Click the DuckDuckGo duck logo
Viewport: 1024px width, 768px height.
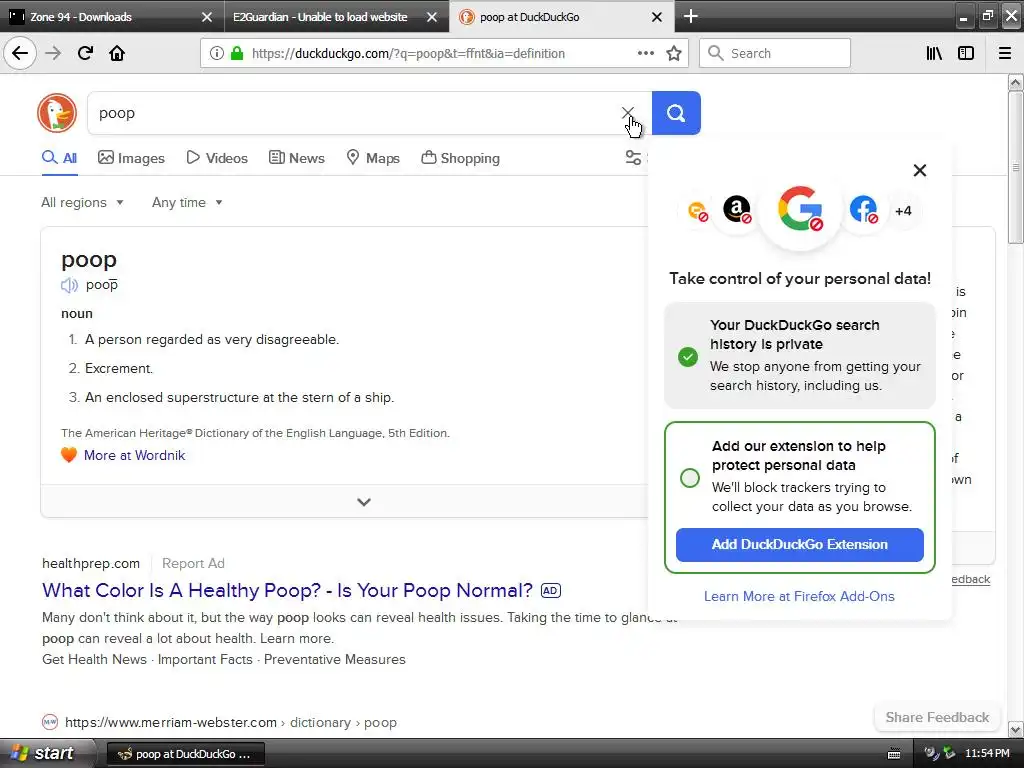[57, 112]
